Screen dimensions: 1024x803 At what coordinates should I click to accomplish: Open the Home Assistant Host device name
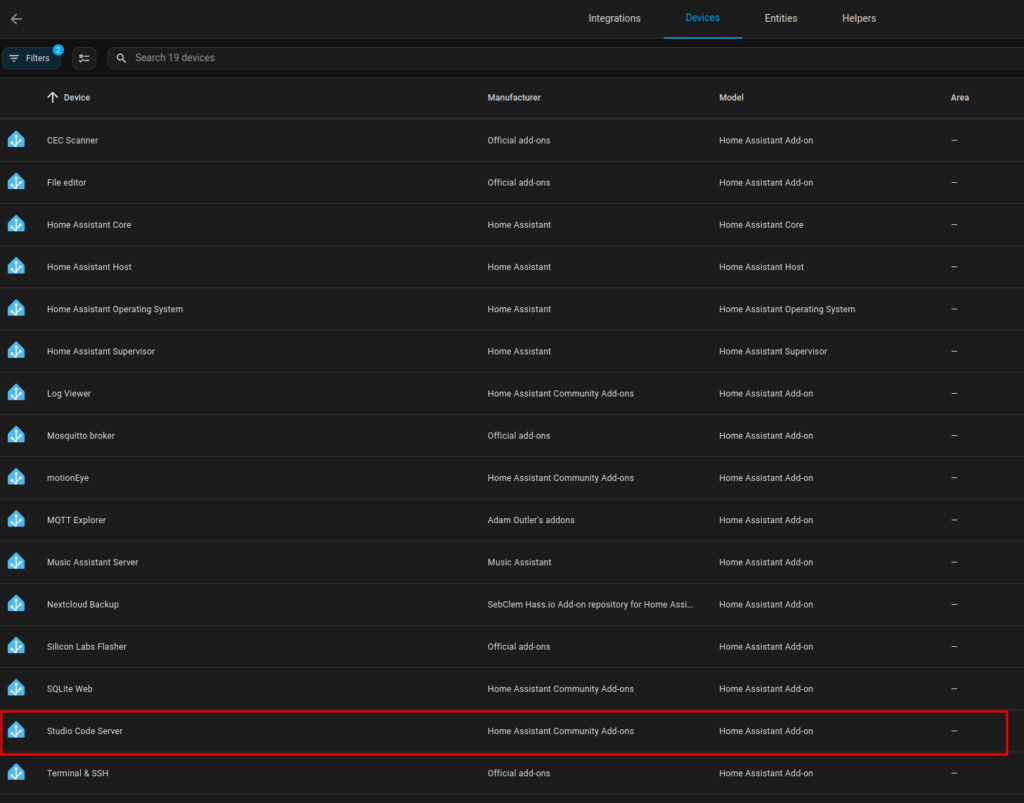point(89,267)
